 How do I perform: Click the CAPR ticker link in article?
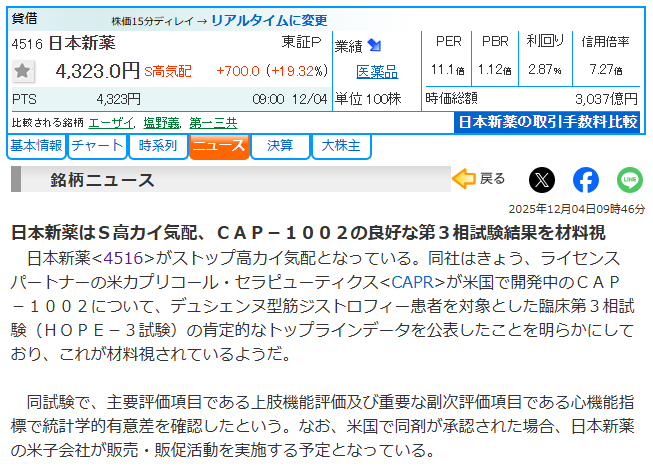pyautogui.click(x=412, y=282)
